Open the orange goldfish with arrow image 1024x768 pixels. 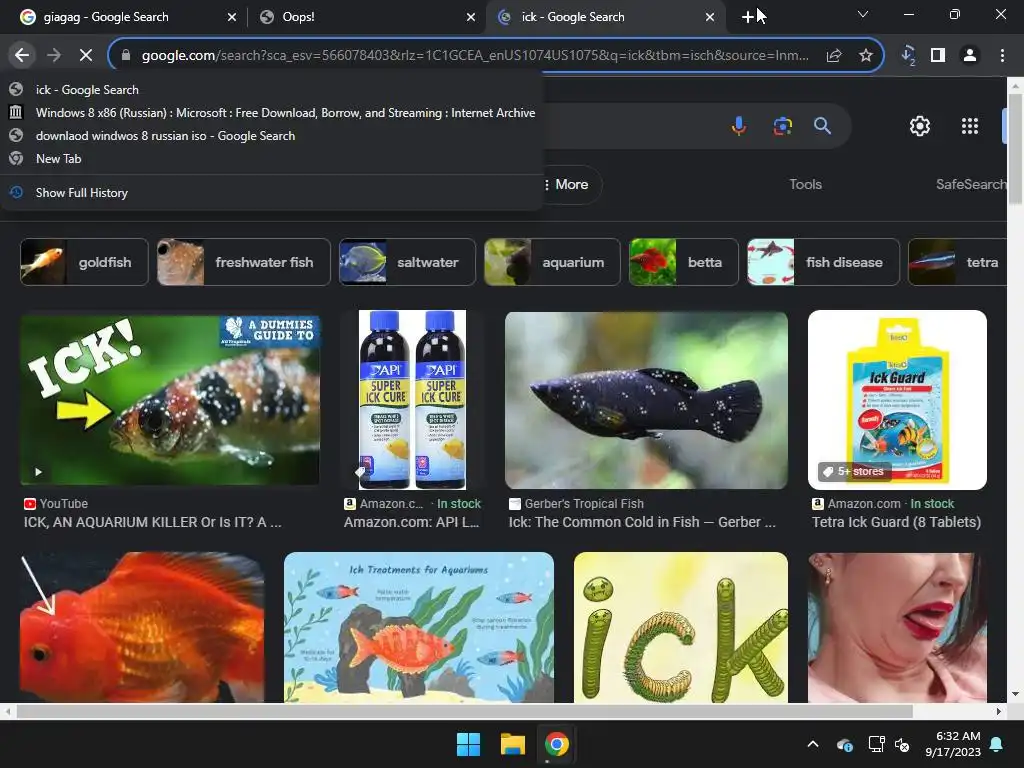[142, 627]
